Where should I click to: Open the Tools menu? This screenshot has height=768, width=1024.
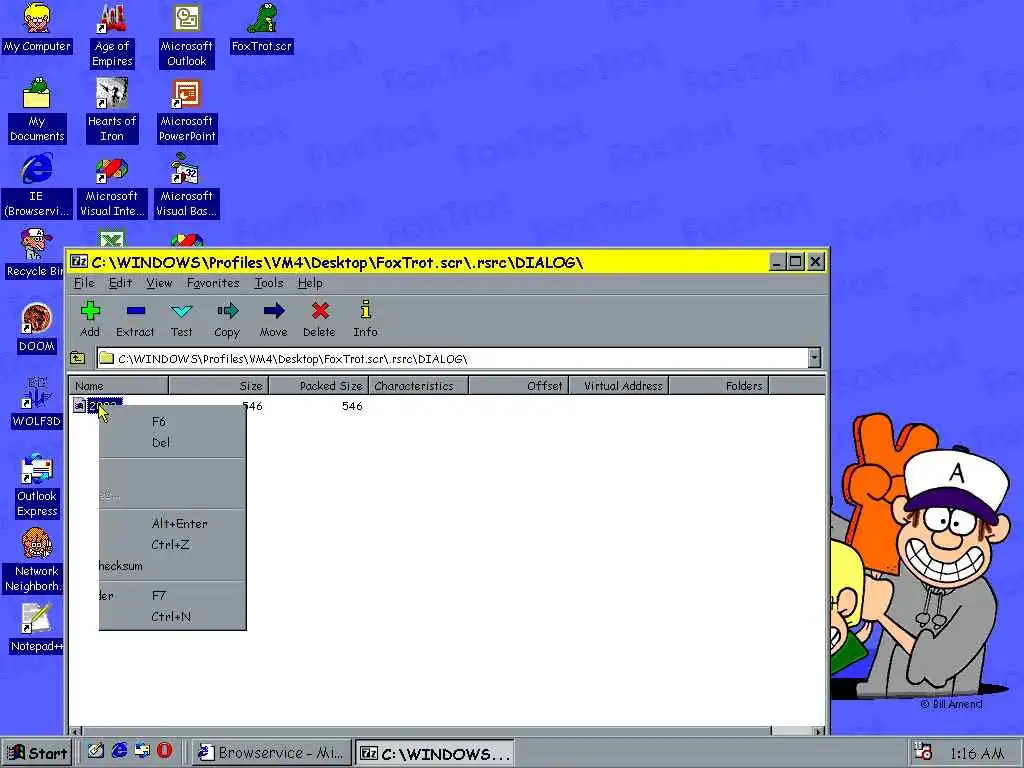pos(268,283)
